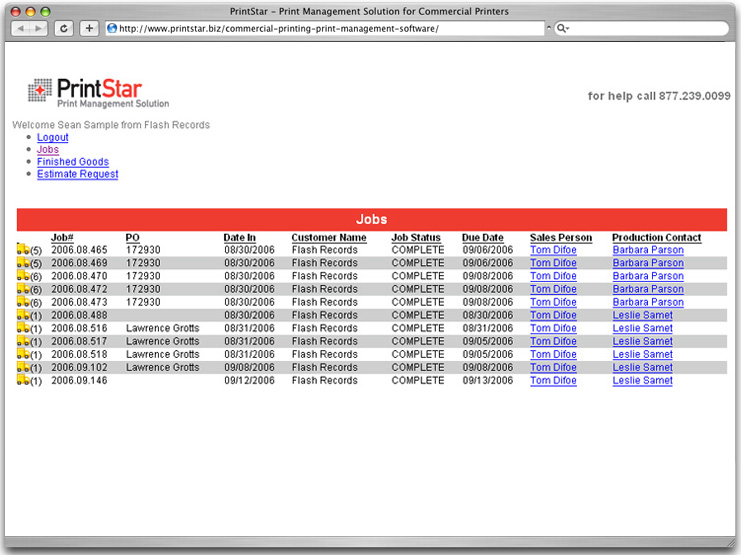
Task: Click truck icon for job 2006.09.146
Action: [23, 380]
